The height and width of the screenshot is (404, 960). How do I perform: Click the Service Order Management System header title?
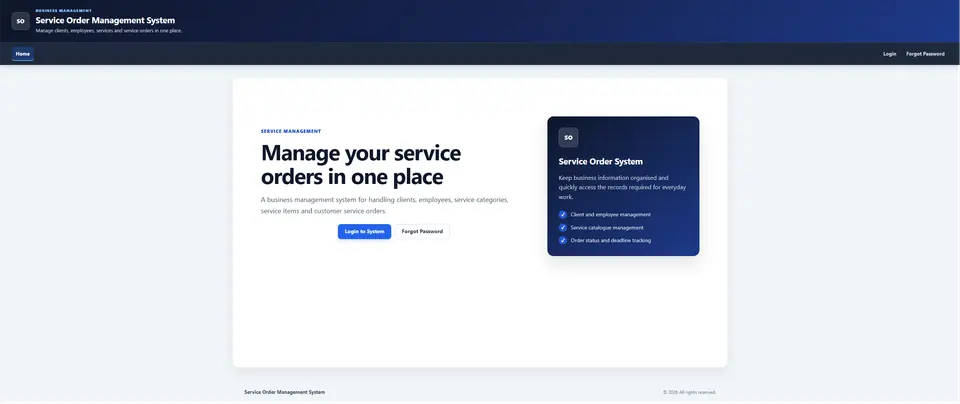[105, 20]
